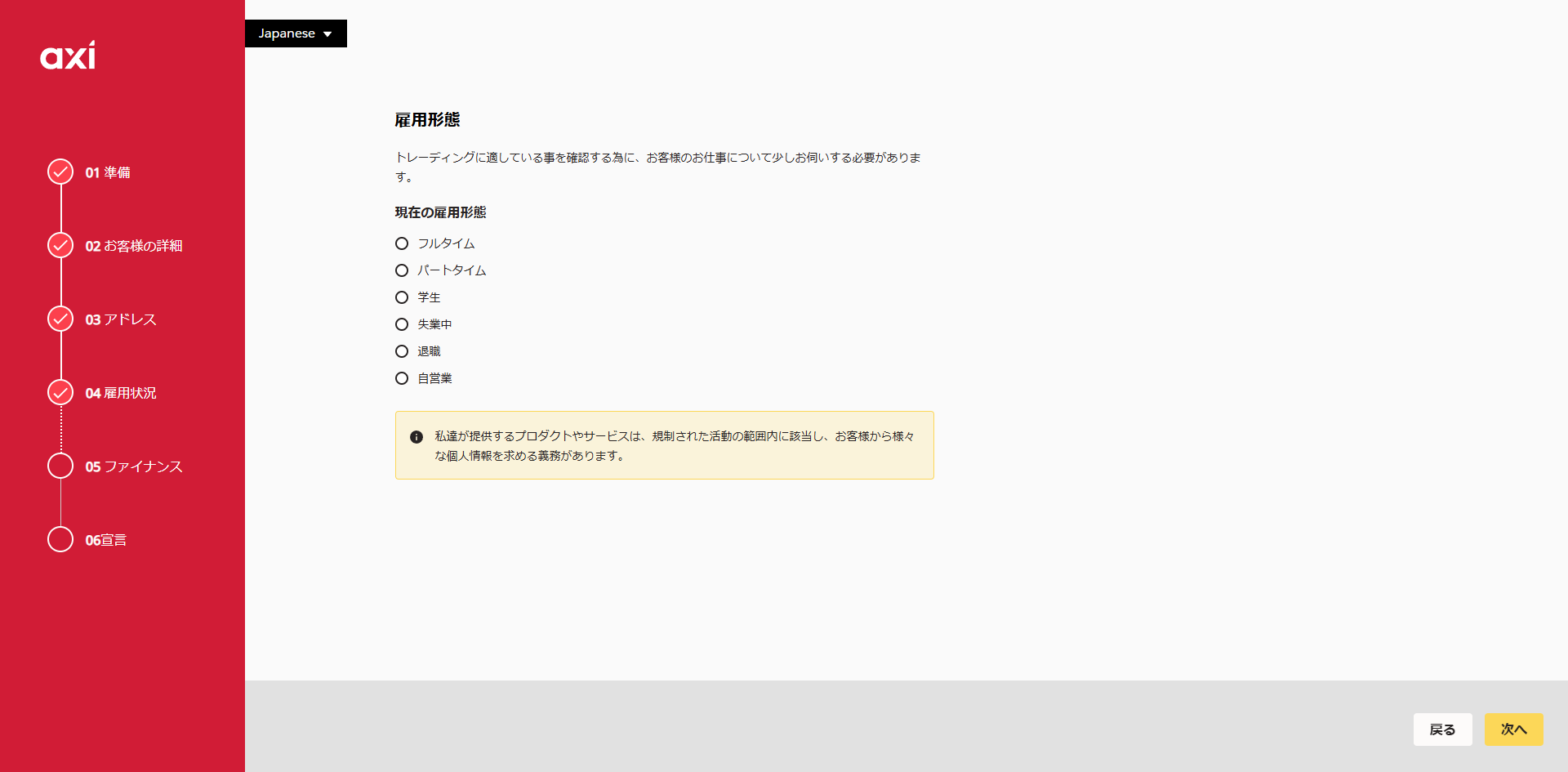Click the 03 アドレス step label
Viewport: 1568px width, 772px height.
tap(121, 319)
